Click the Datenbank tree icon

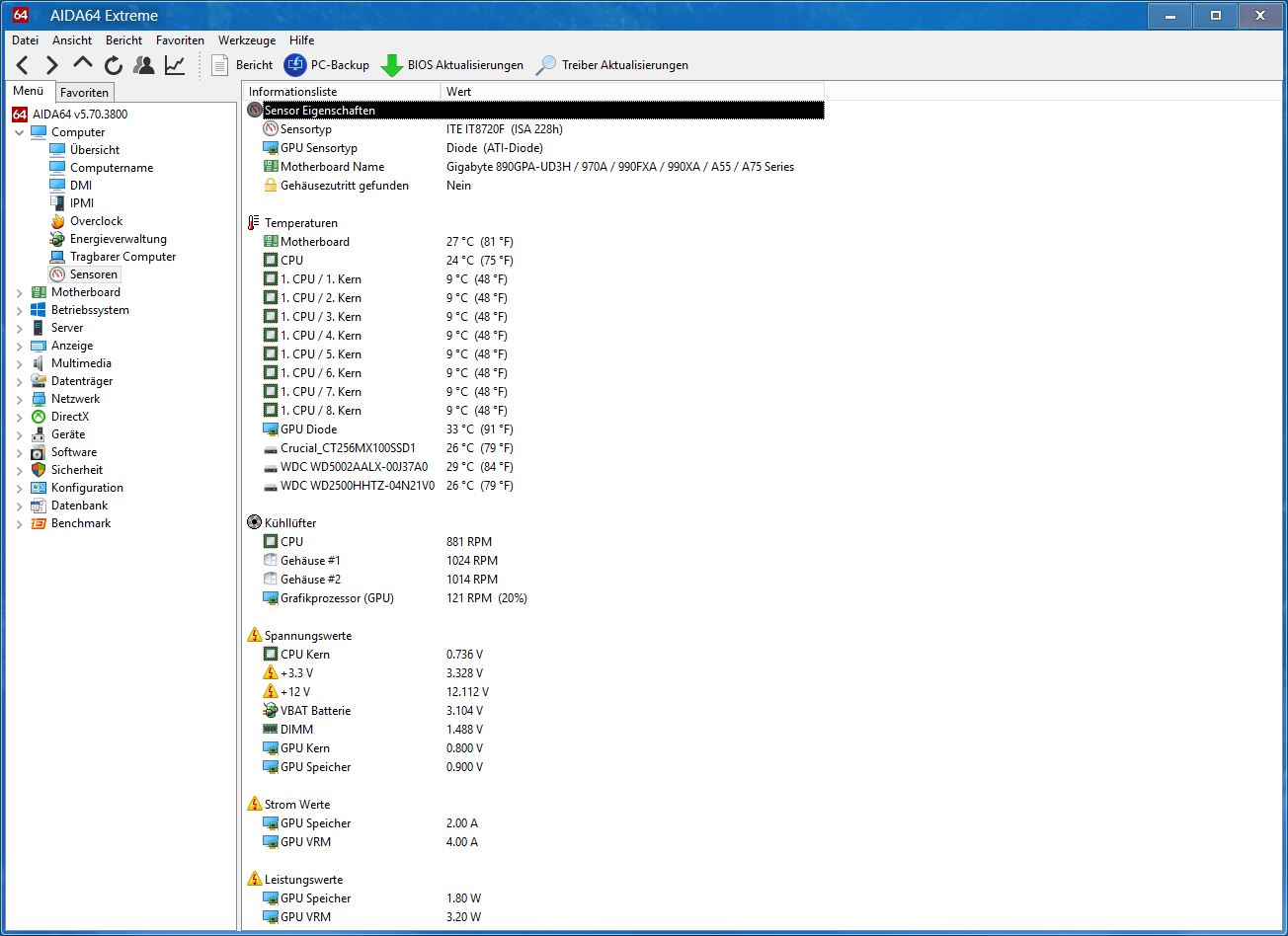pyautogui.click(x=39, y=506)
